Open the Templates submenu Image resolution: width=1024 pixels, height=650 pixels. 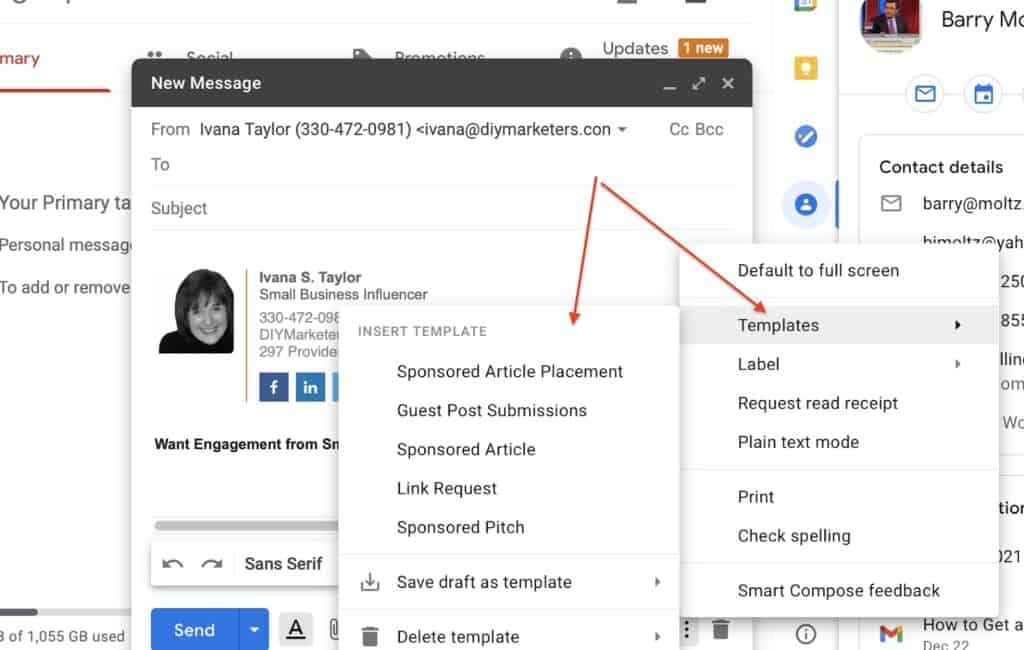839,325
